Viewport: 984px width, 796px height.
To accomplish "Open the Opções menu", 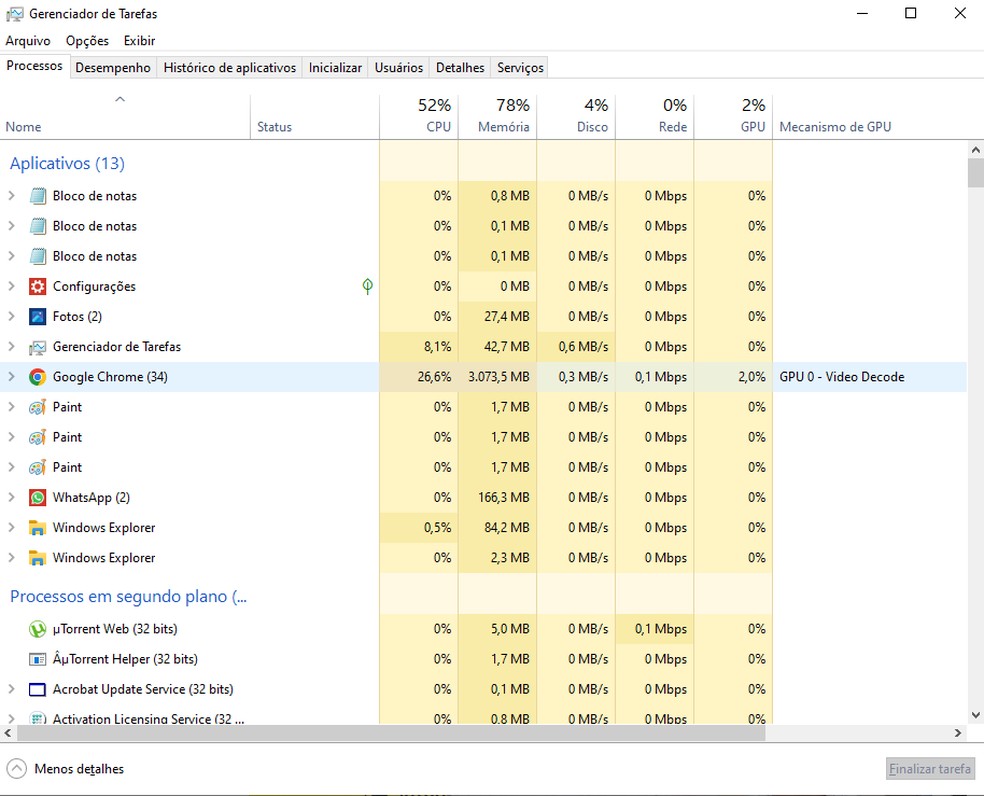I will [87, 41].
